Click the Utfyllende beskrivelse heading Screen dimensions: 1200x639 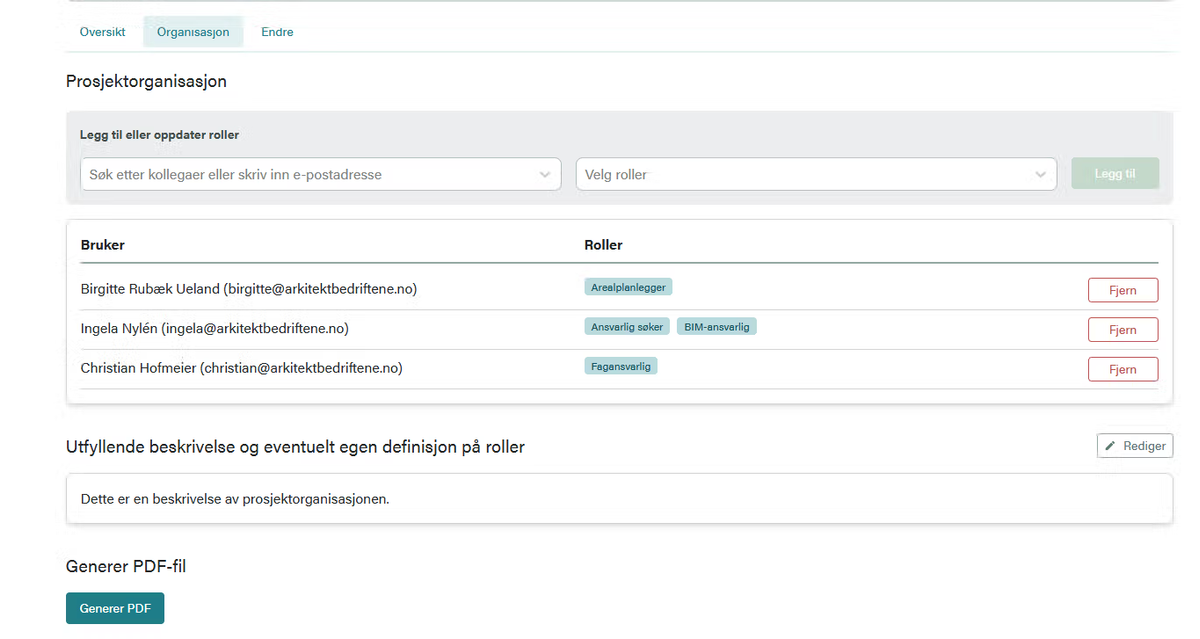(x=296, y=447)
